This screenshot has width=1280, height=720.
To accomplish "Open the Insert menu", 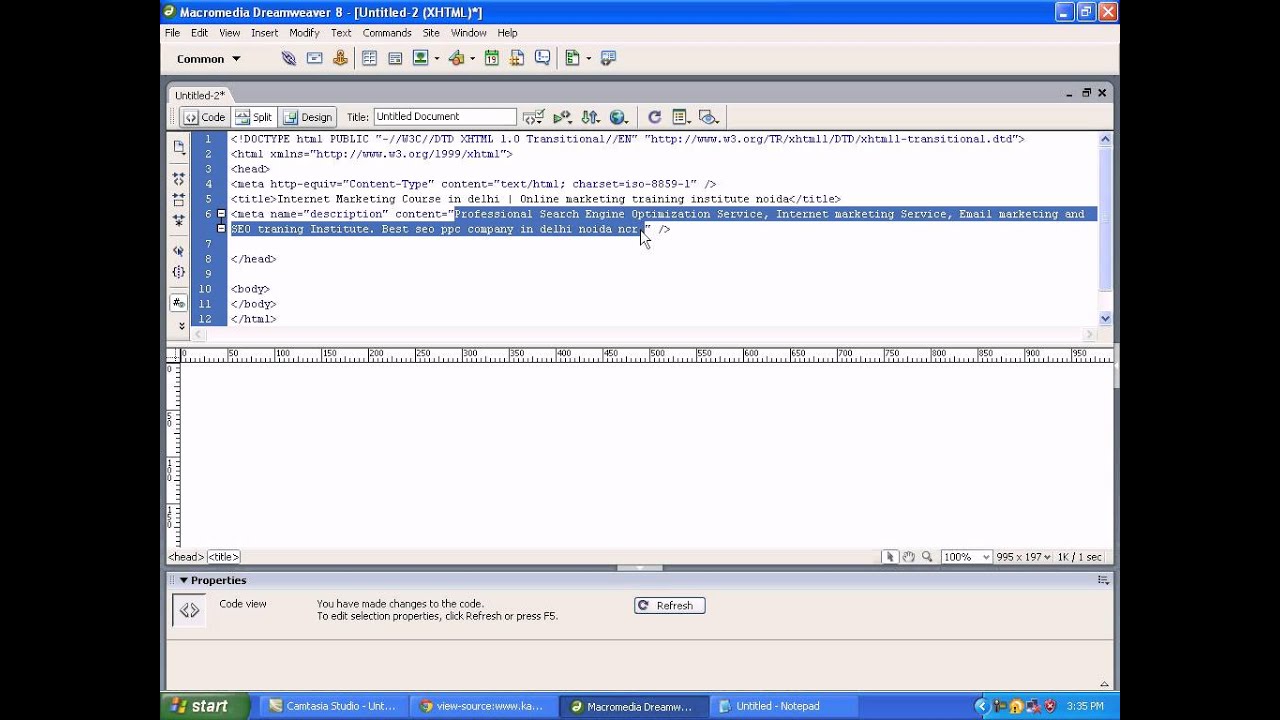I will (x=264, y=33).
